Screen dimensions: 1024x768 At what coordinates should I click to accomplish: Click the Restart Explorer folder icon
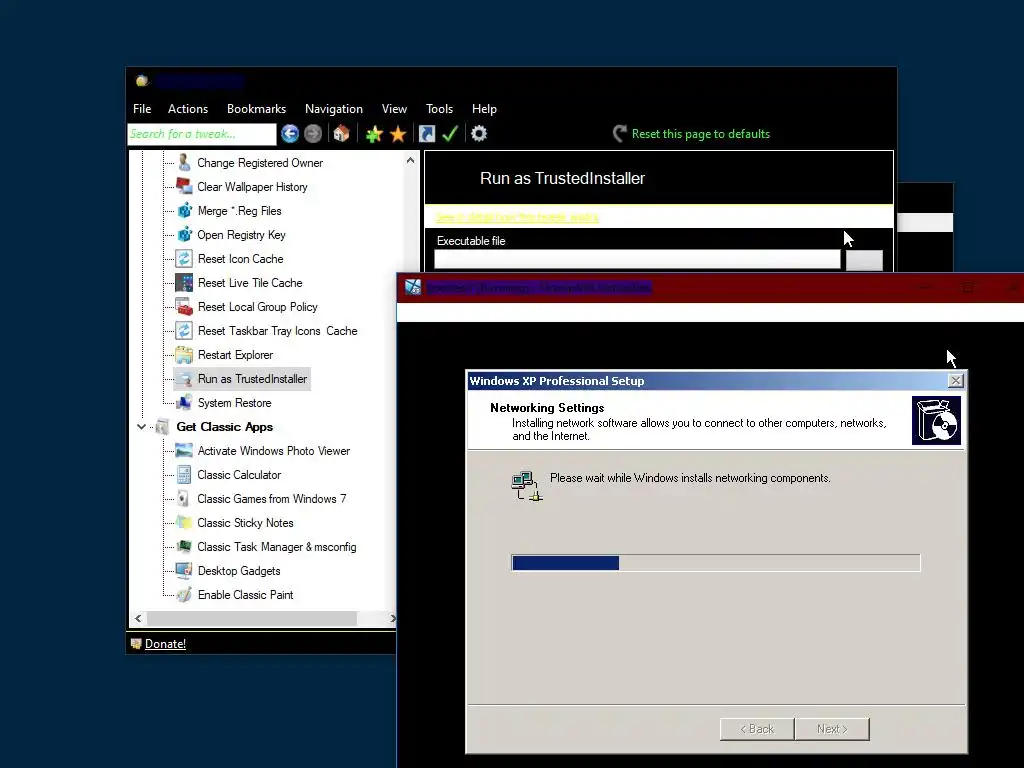[184, 355]
